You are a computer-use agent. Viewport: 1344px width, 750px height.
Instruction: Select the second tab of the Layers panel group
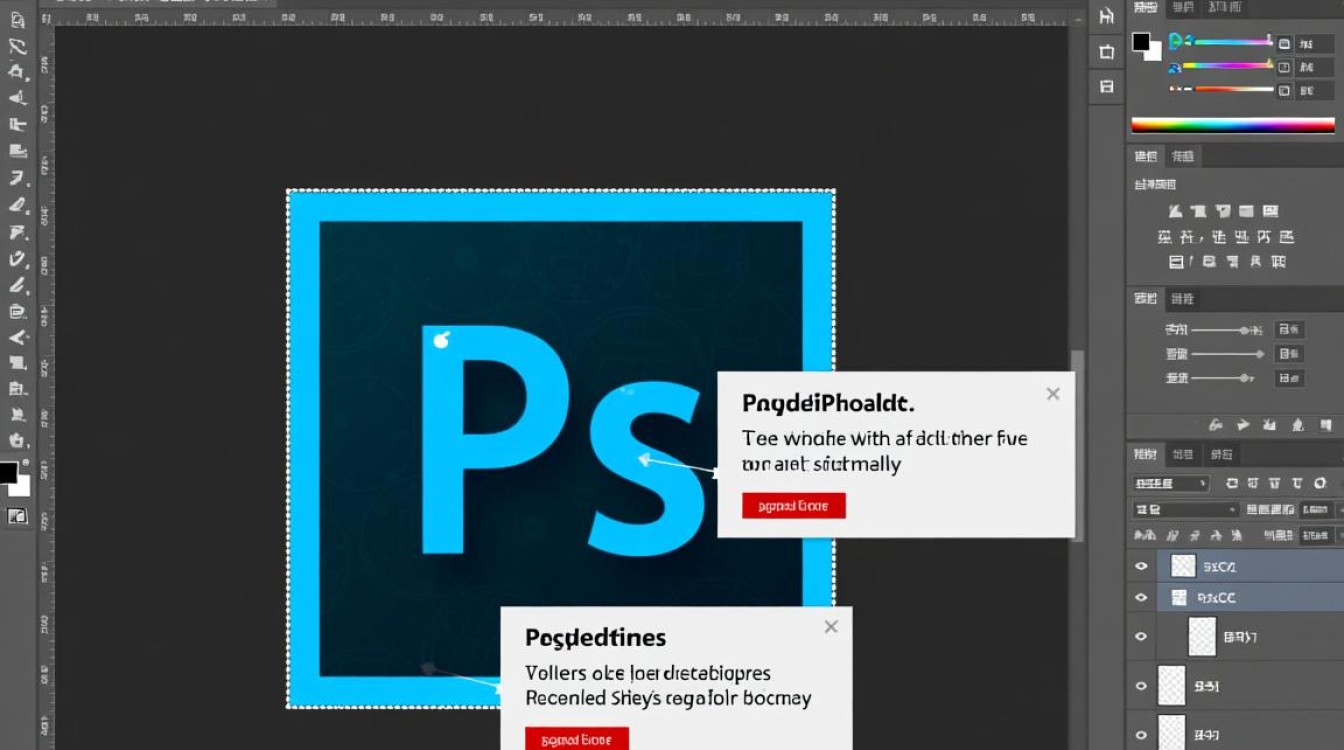(x=1182, y=454)
